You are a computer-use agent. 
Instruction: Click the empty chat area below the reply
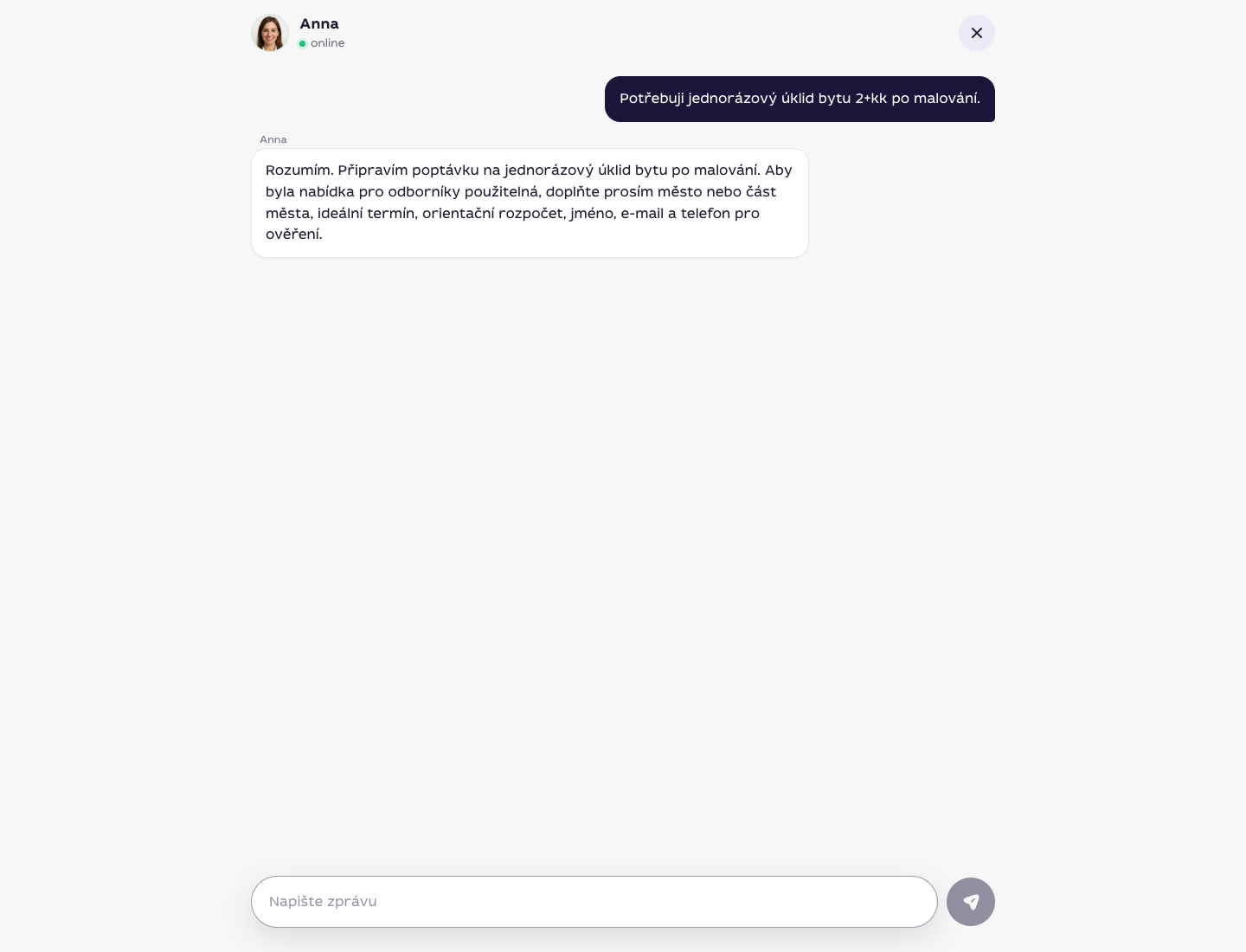(623, 563)
